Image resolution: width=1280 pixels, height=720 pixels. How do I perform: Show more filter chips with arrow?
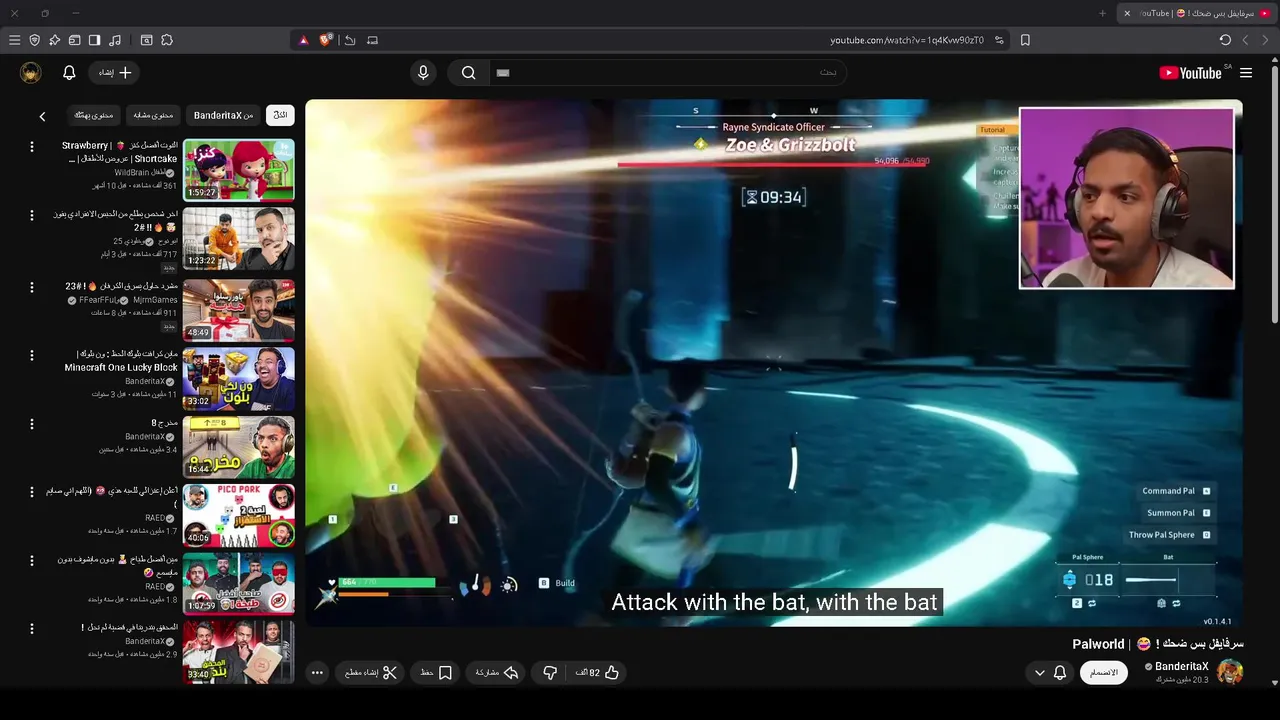coord(42,116)
